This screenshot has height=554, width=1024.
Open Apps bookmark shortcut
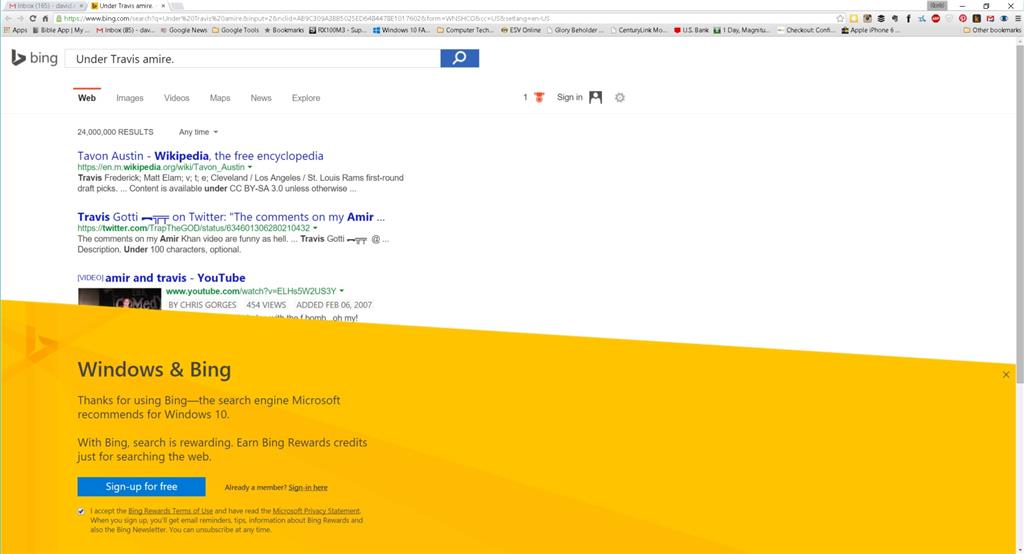point(16,30)
